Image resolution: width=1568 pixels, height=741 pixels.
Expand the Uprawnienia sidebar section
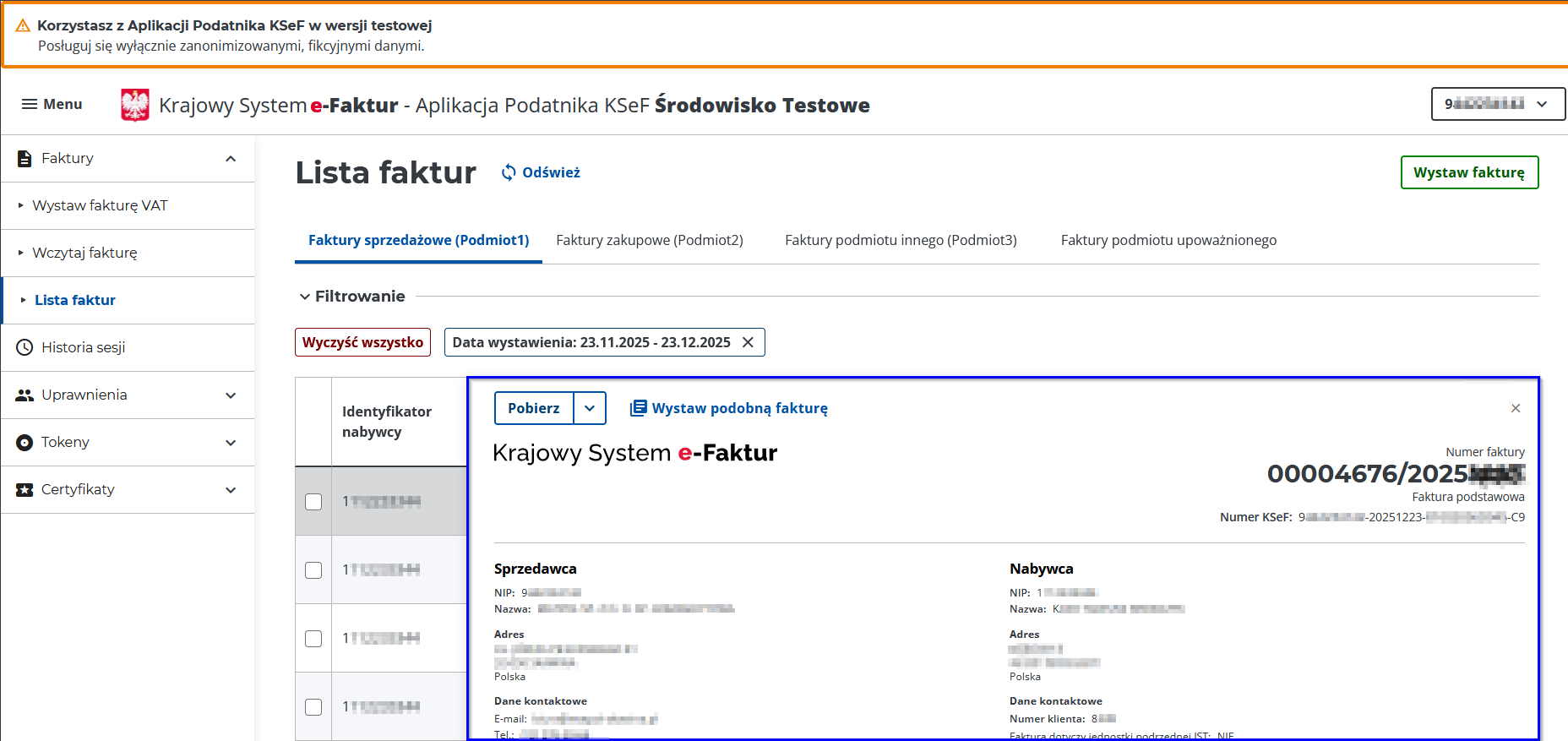tap(231, 395)
